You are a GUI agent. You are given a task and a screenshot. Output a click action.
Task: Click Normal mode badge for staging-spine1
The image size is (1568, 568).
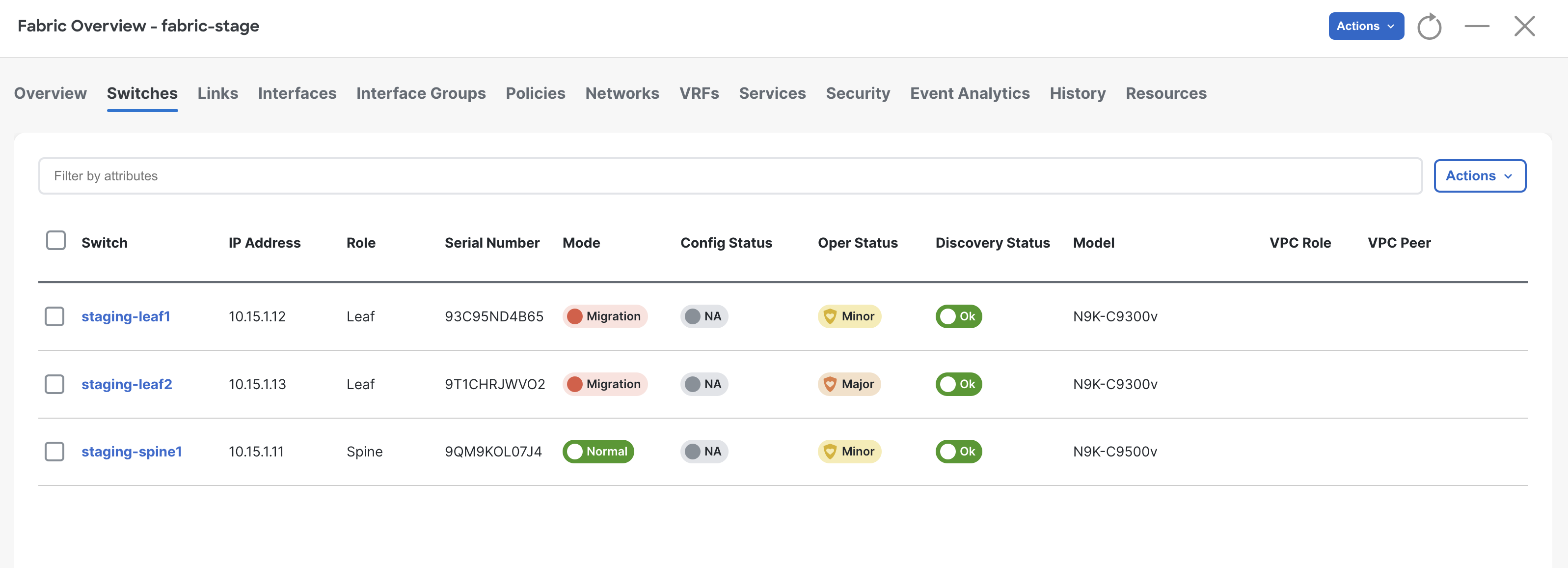coord(598,452)
